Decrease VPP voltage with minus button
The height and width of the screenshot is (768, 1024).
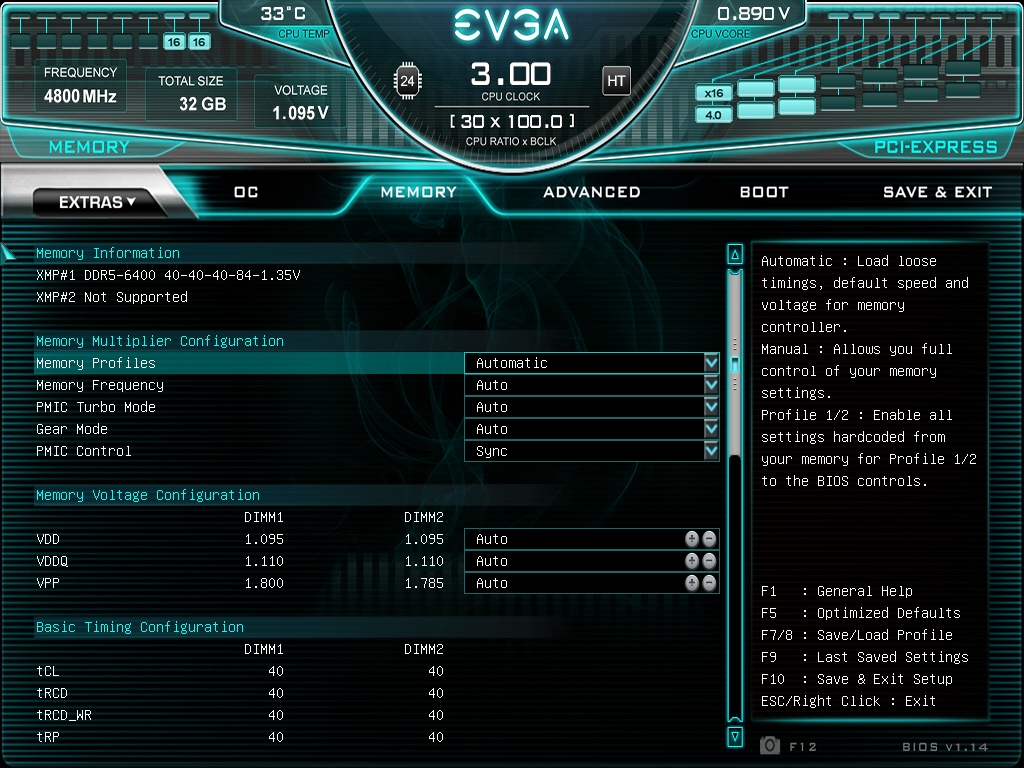709,583
